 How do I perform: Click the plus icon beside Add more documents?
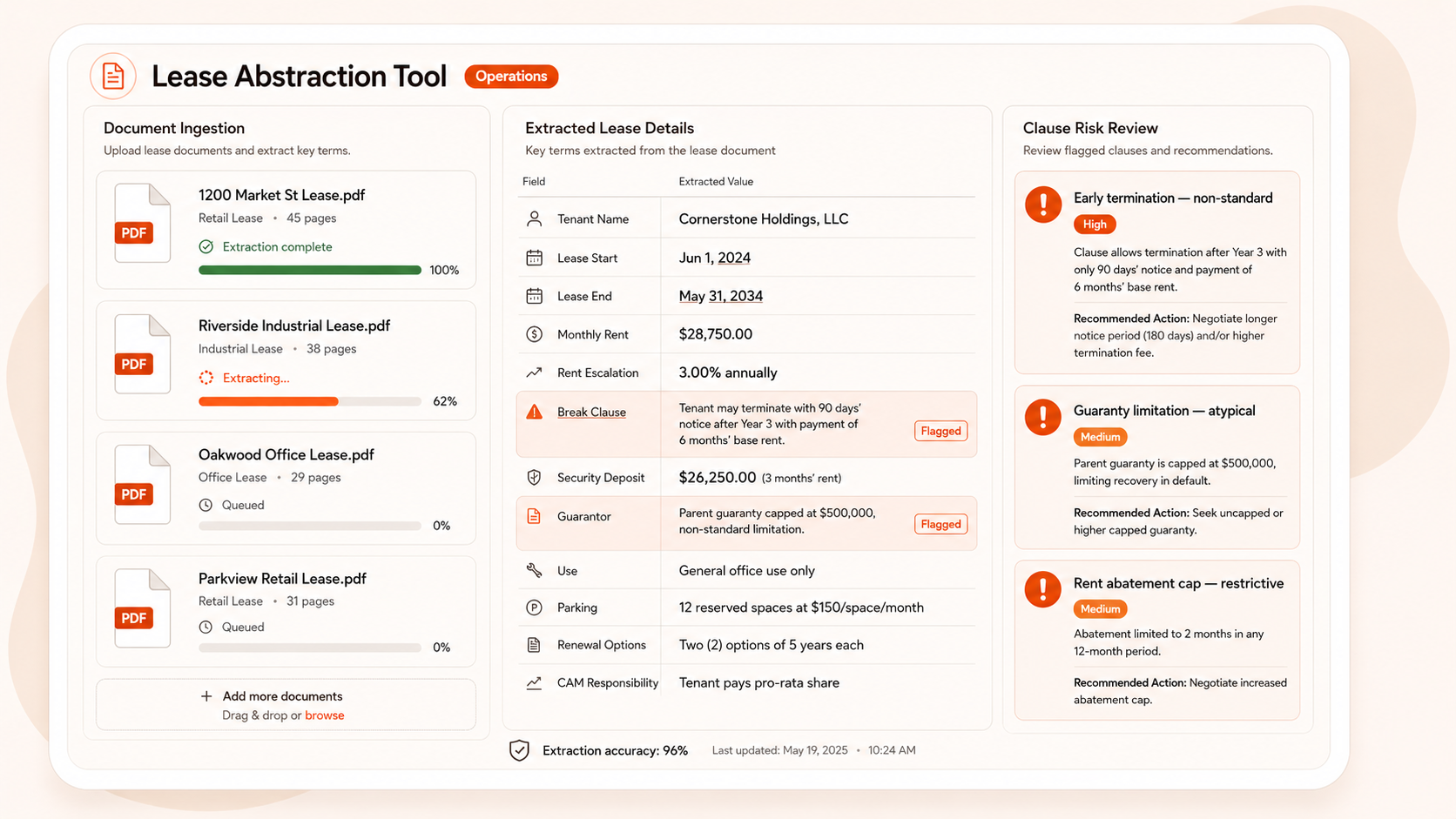tap(206, 696)
